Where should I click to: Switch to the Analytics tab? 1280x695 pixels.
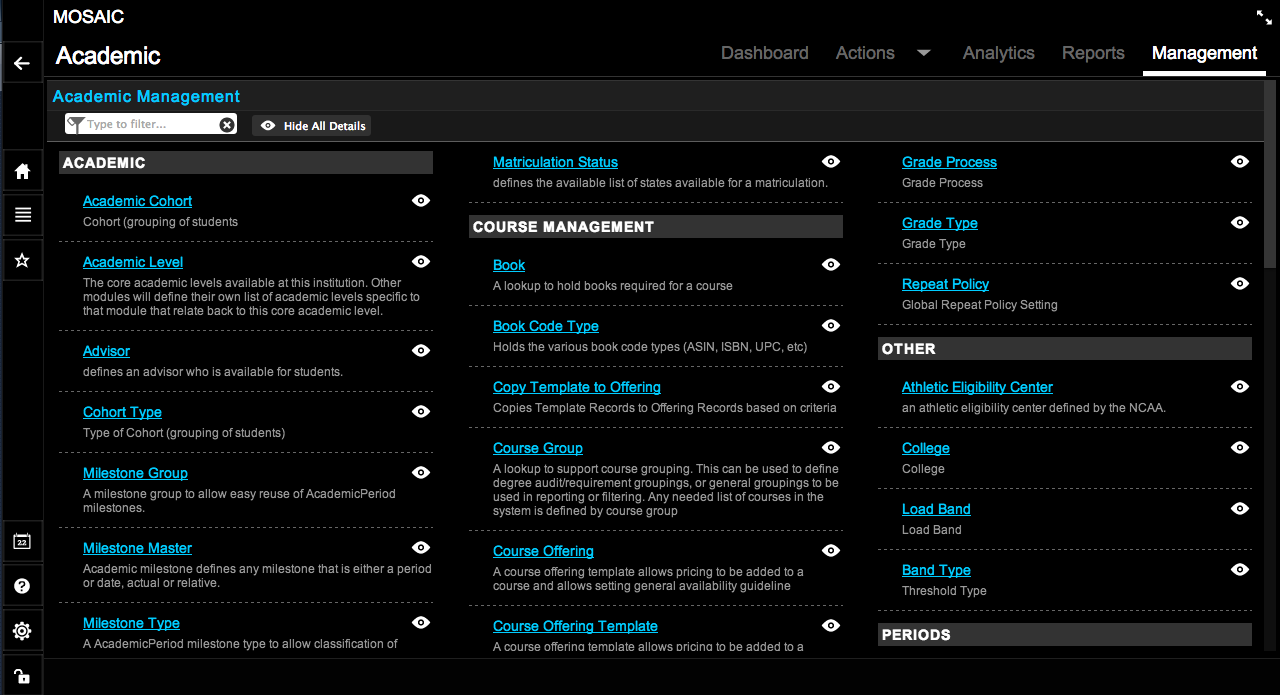click(998, 53)
